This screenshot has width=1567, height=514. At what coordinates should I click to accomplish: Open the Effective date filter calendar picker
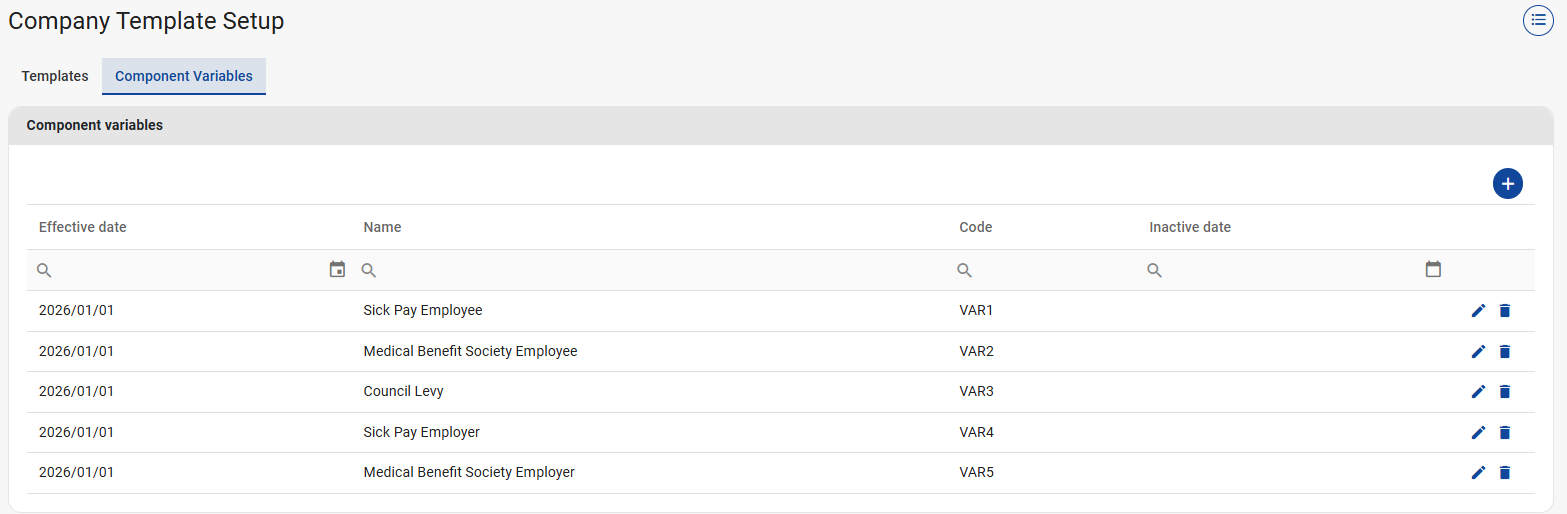click(x=337, y=270)
